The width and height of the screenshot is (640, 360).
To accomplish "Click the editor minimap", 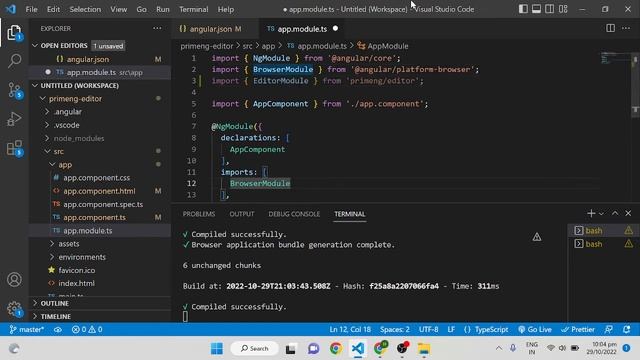I will coord(615,58).
